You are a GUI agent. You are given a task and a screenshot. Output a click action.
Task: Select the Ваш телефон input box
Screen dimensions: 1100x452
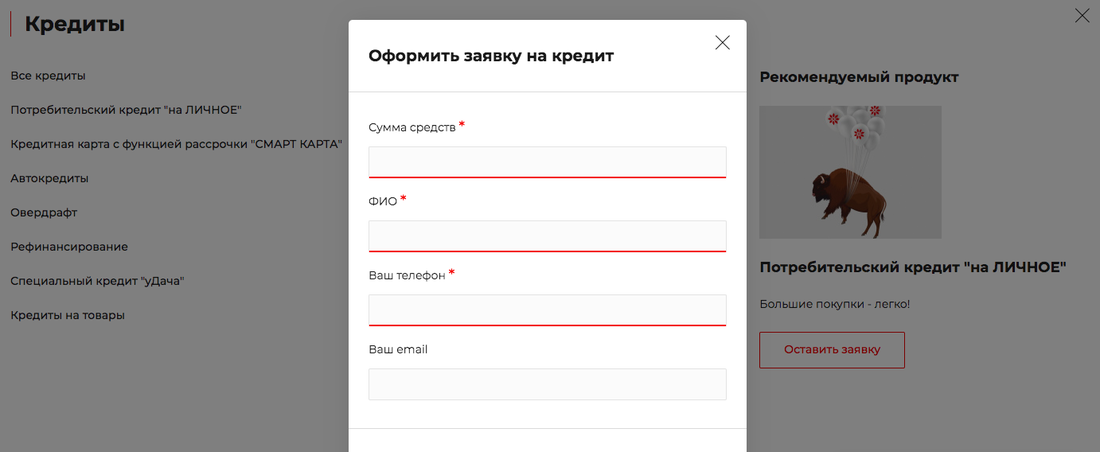[547, 309]
